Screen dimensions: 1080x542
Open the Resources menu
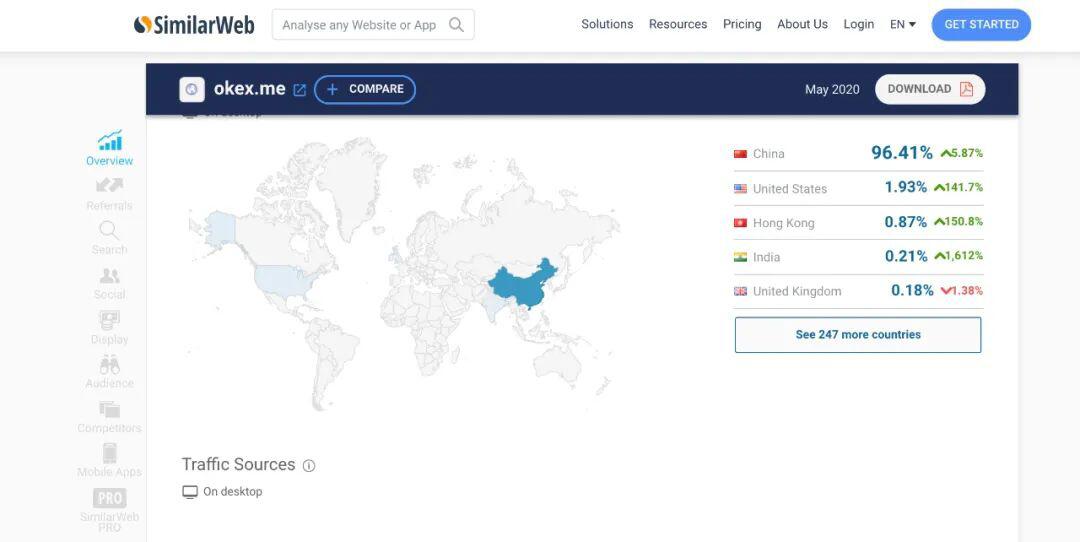[x=678, y=24]
